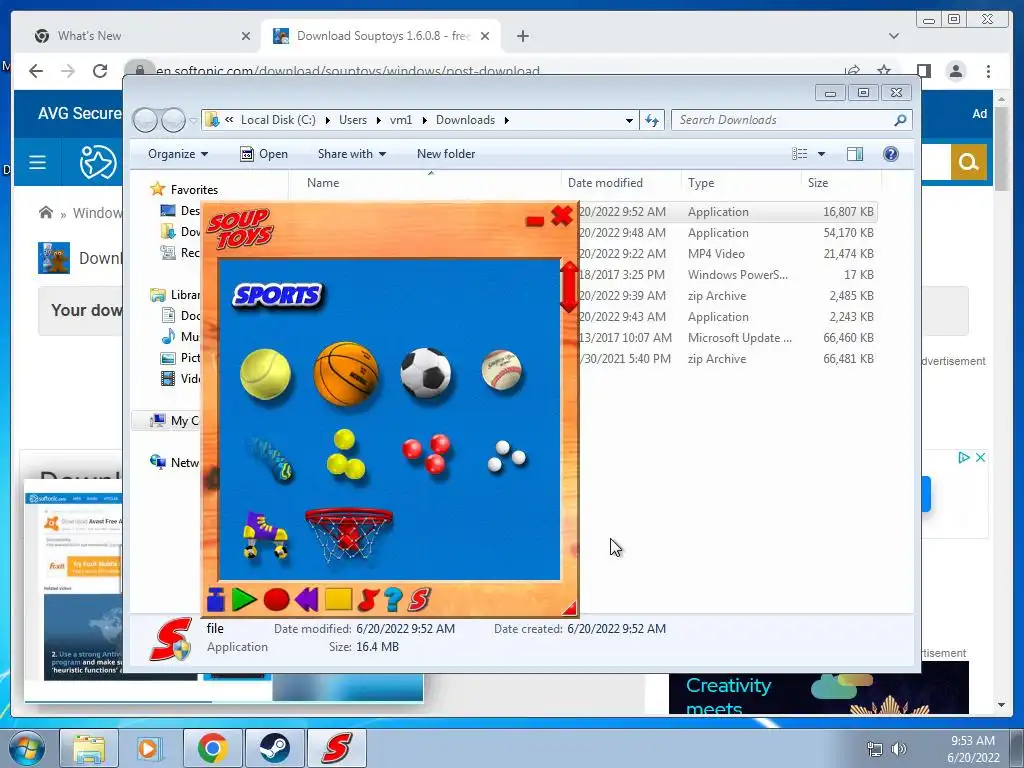This screenshot has height=768, width=1024.
Task: Select Favorites in the navigation pane
Action: (194, 189)
